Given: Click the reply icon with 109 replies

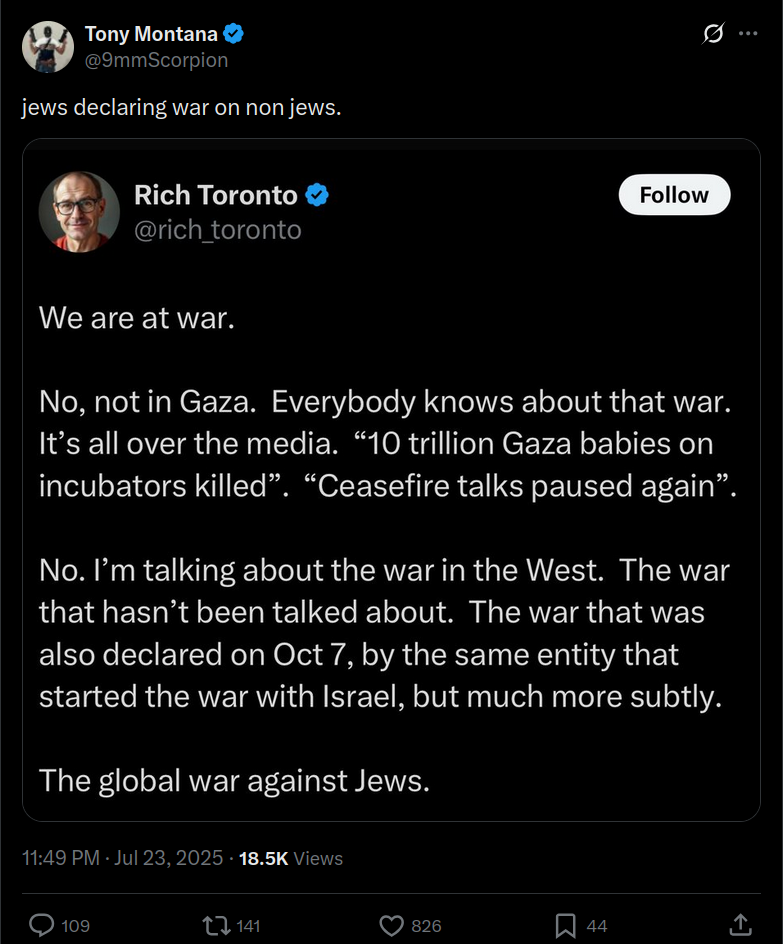Looking at the screenshot, I should coord(41,925).
